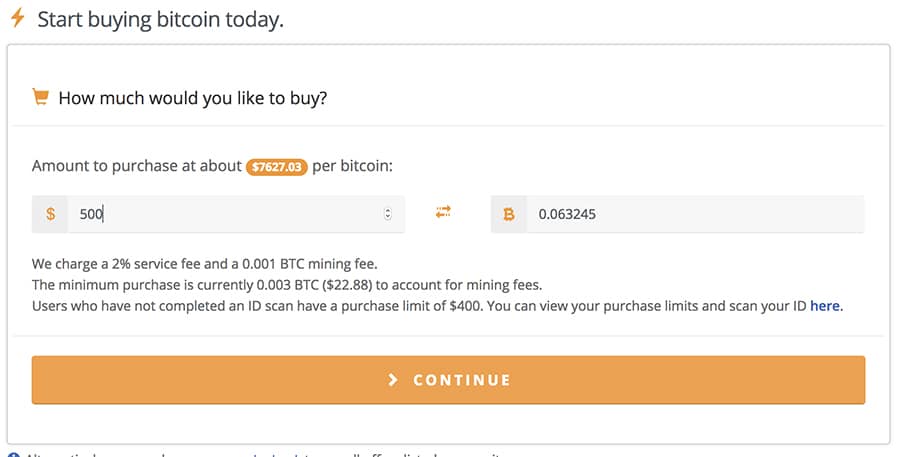The height and width of the screenshot is (457, 900).
Task: Click the 2% service fee text line
Action: [204, 265]
